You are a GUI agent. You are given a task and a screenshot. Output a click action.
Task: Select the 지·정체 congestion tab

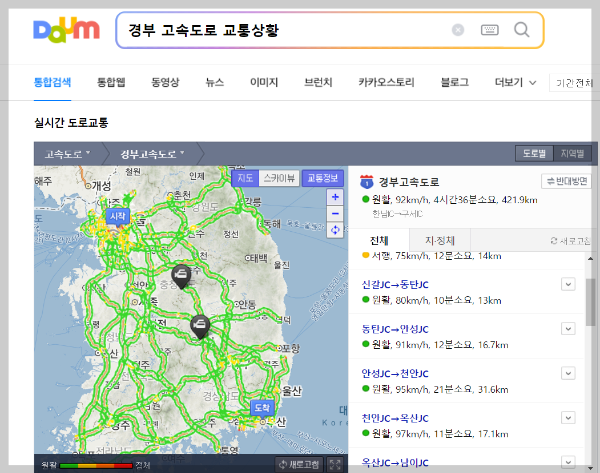tap(440, 240)
